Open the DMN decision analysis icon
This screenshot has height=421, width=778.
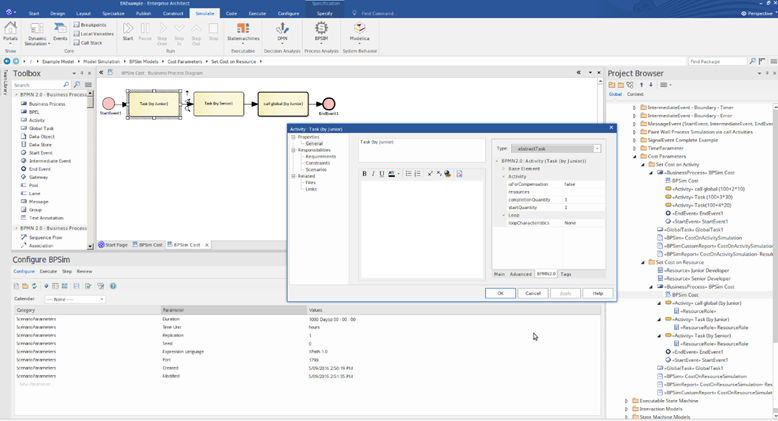point(282,31)
